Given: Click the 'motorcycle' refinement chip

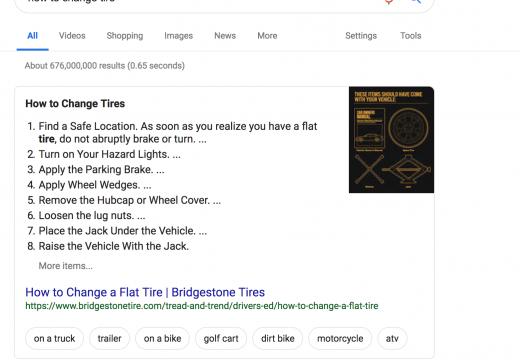Looking at the screenshot, I should click(340, 338).
